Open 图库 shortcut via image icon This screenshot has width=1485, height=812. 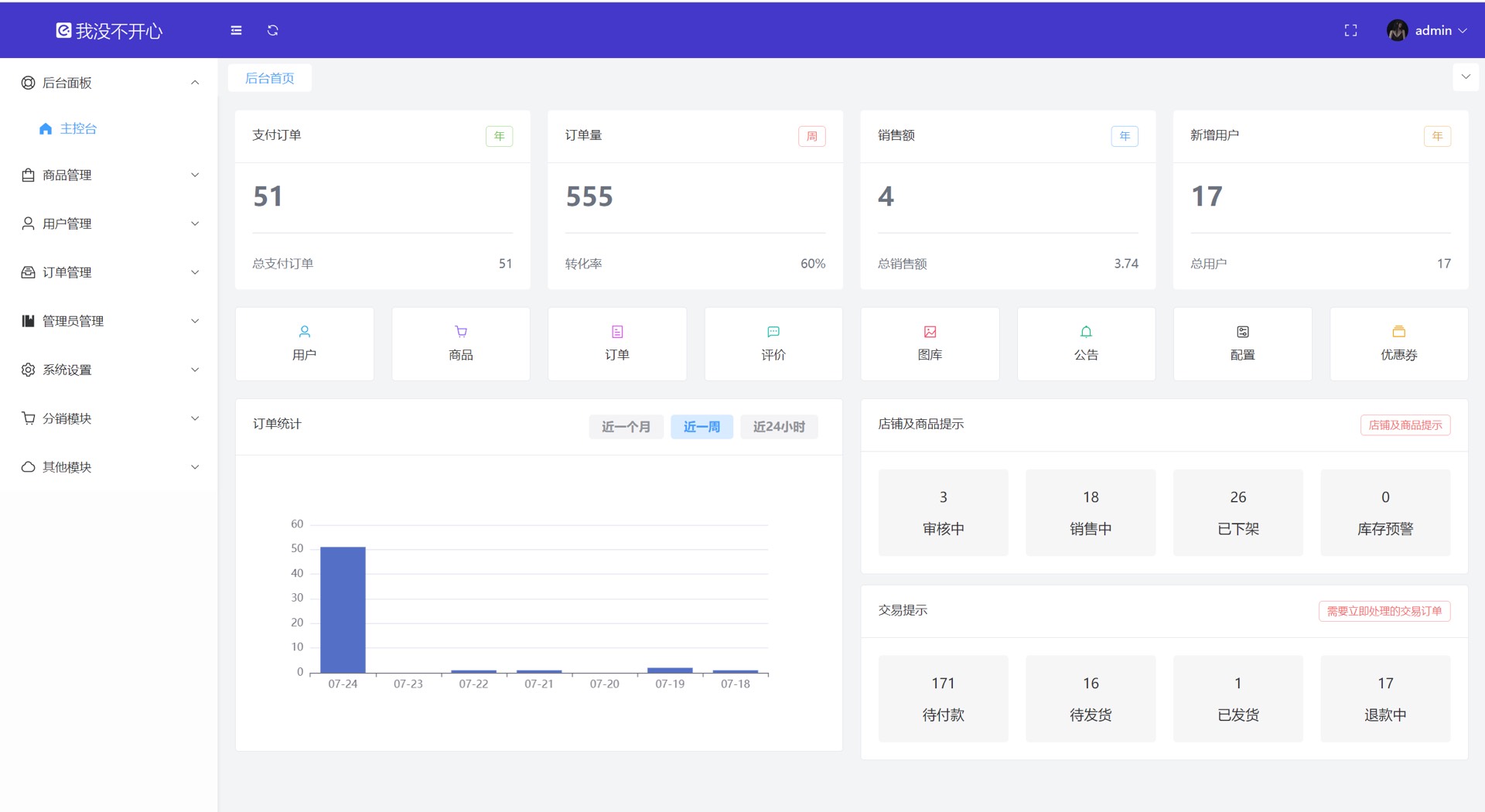pos(930,332)
